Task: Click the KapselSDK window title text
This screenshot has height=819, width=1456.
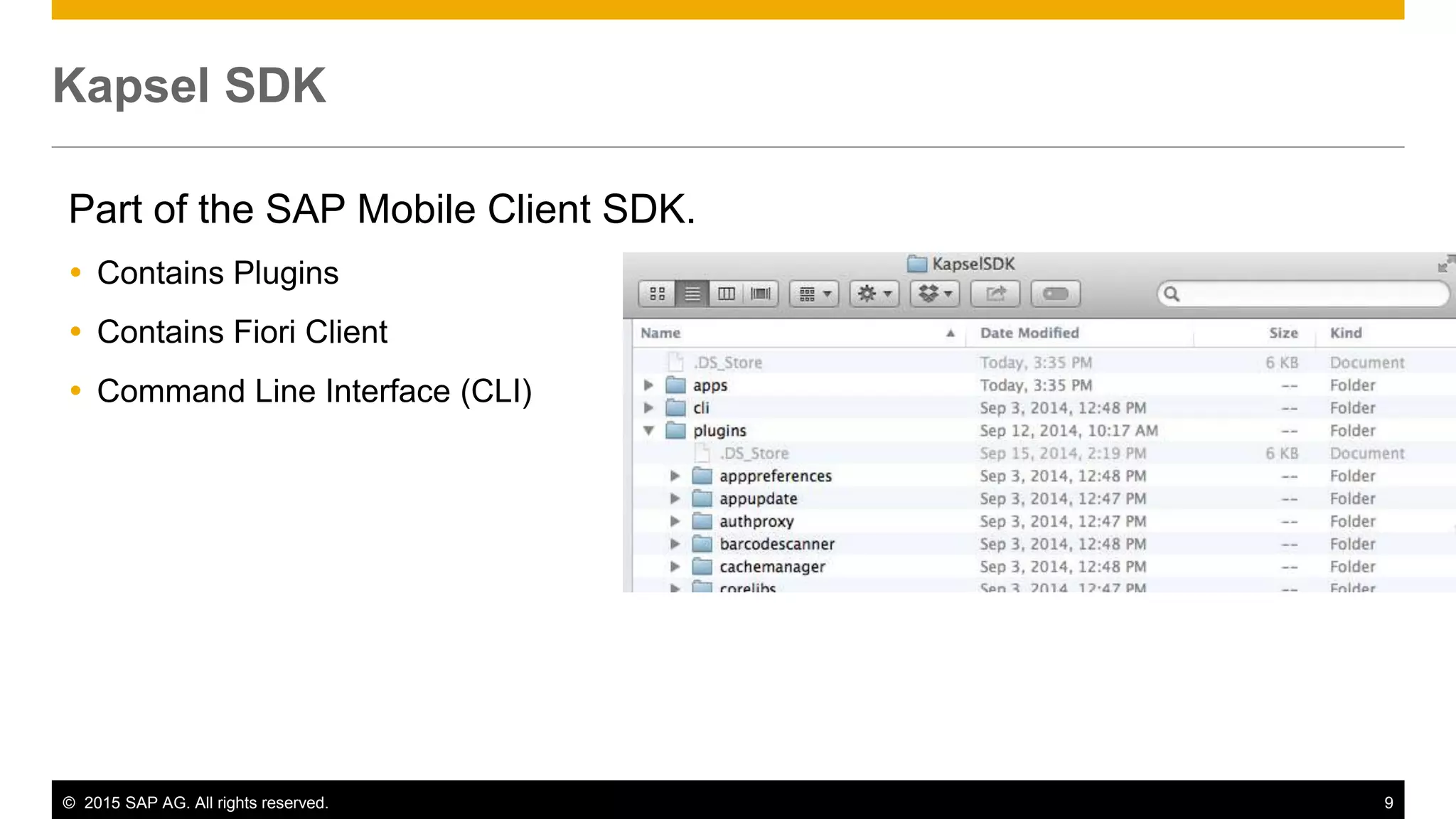Action: pos(973,264)
